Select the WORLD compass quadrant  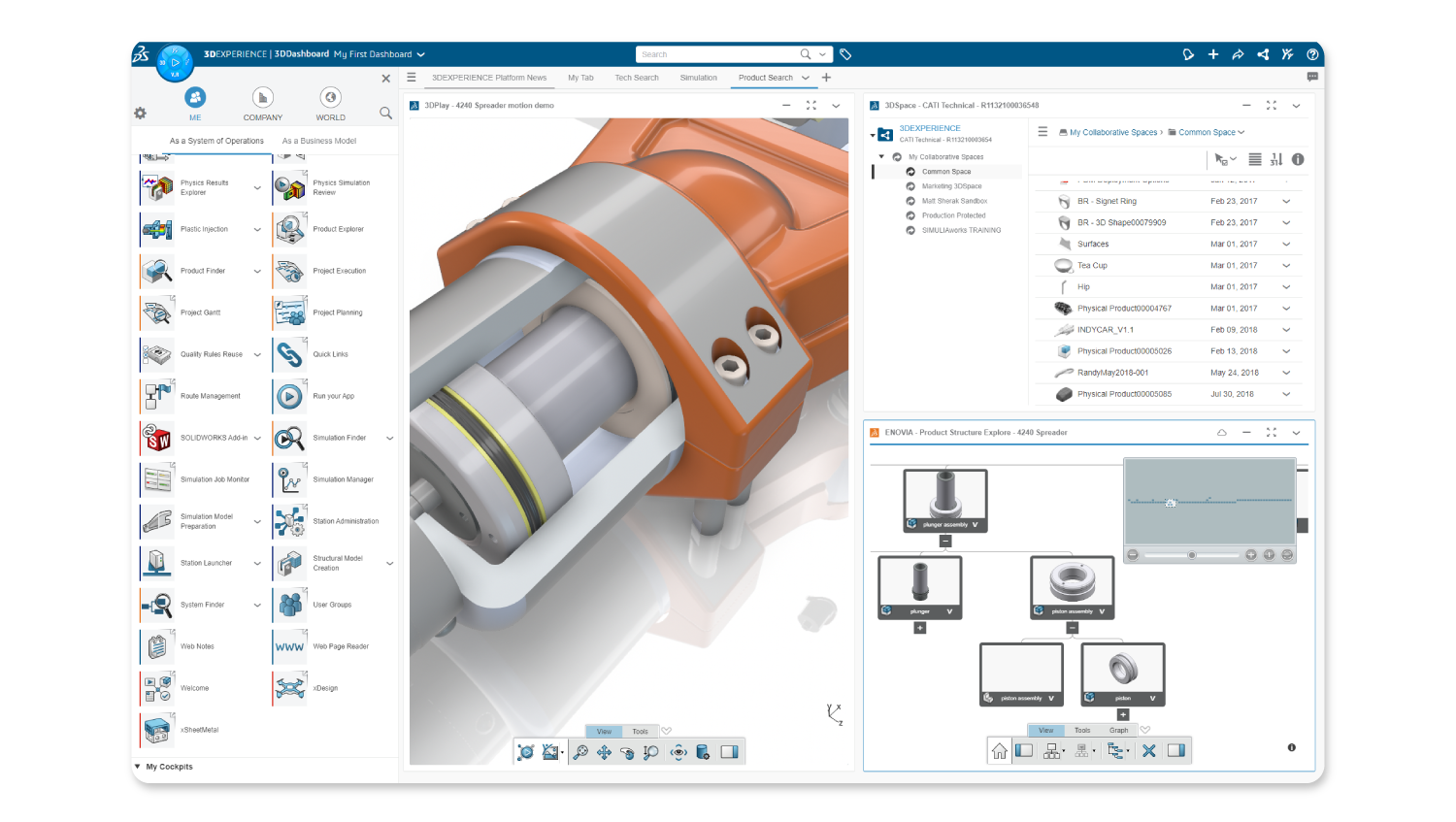pyautogui.click(x=331, y=104)
